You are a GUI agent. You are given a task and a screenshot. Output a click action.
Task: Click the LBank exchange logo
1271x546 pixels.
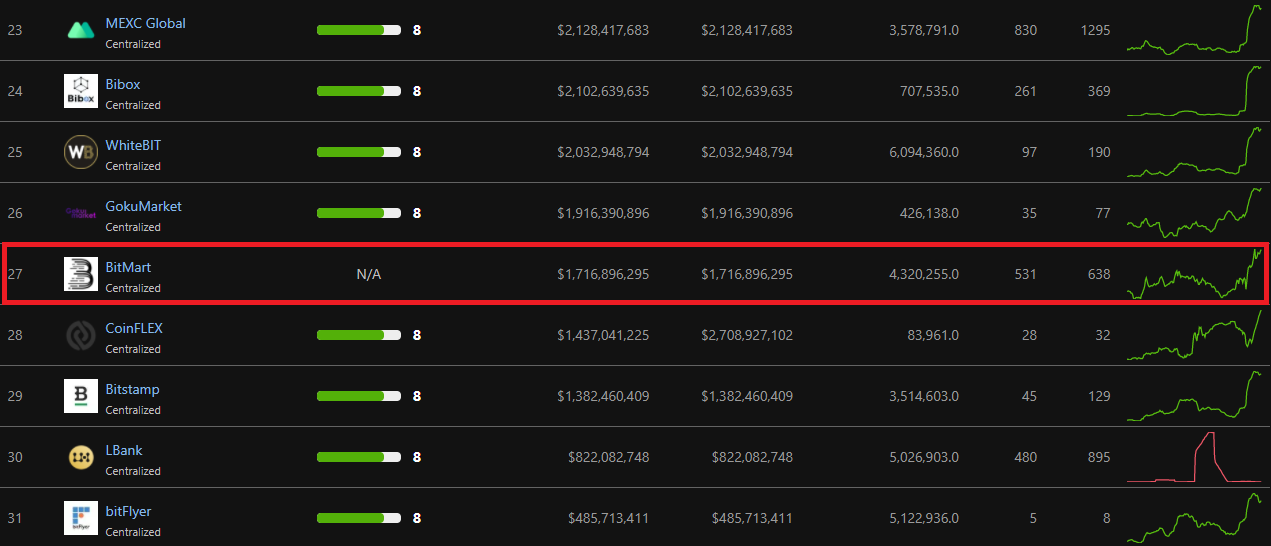click(80, 457)
